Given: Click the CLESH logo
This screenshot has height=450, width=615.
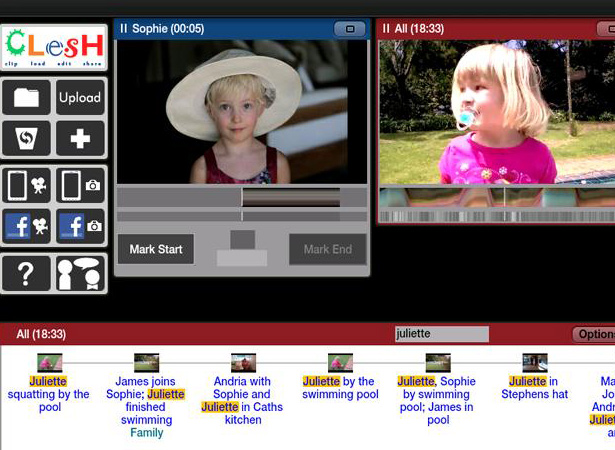Looking at the screenshot, I should coord(54,47).
